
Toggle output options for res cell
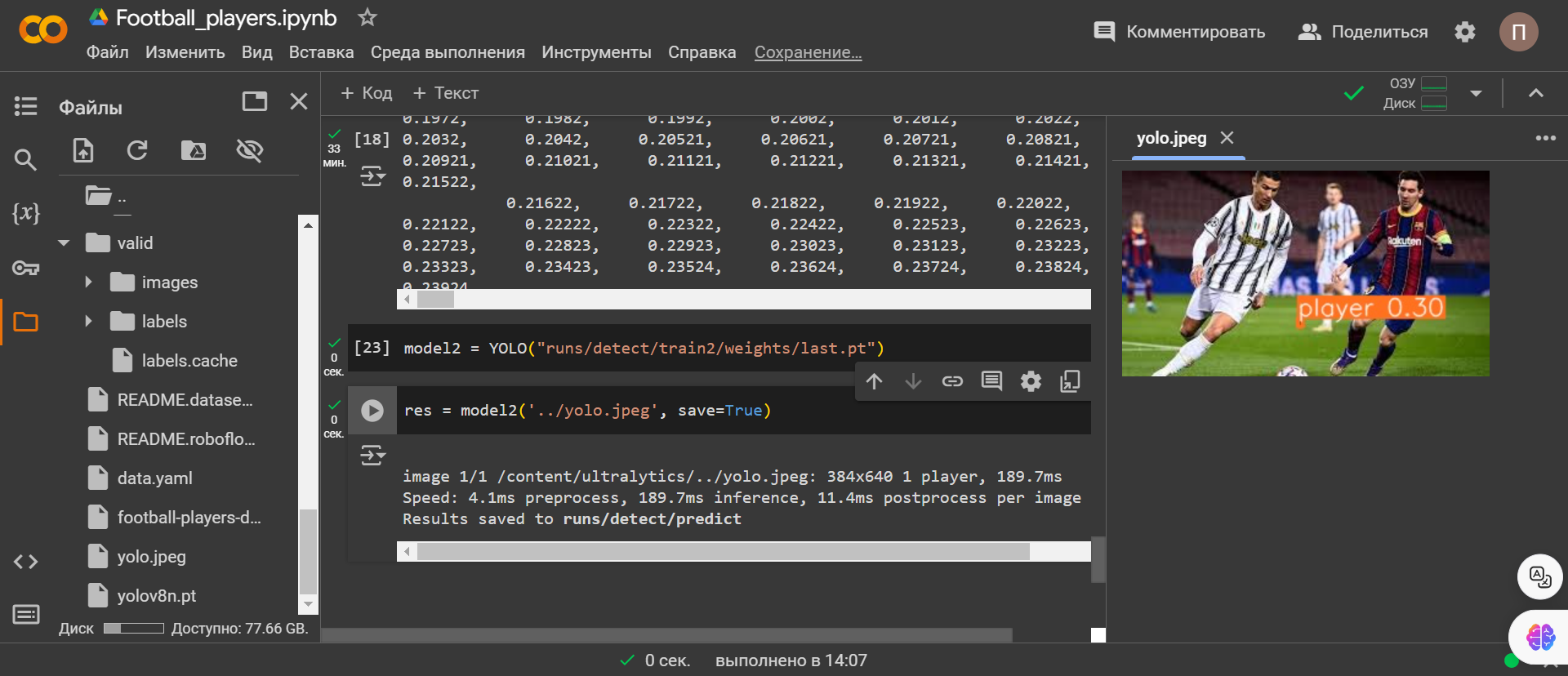tap(372, 455)
